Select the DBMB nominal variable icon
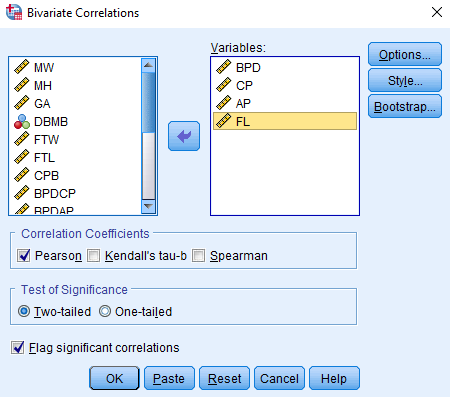 (22, 122)
